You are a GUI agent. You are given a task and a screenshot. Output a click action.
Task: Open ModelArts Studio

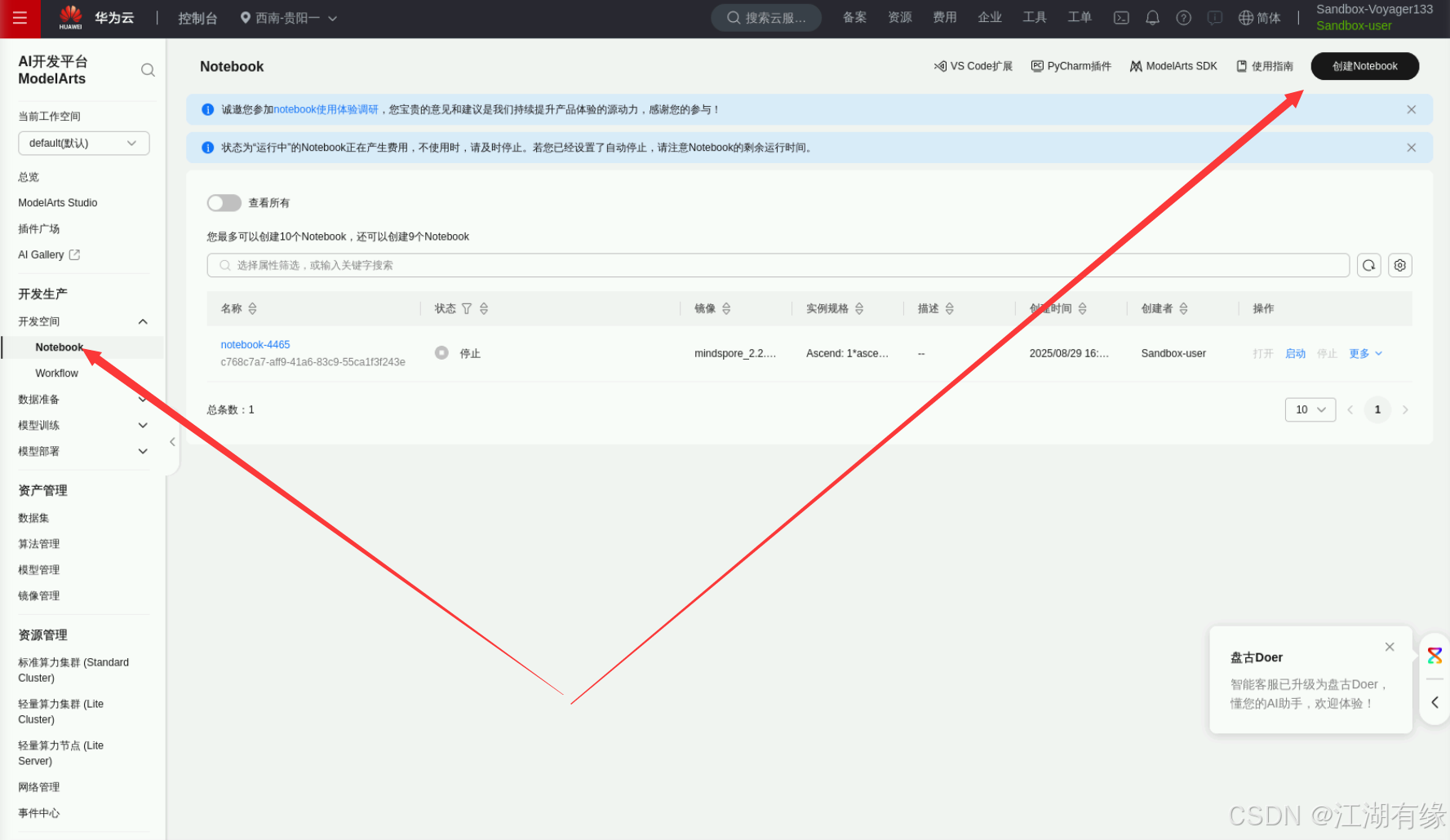tap(57, 203)
